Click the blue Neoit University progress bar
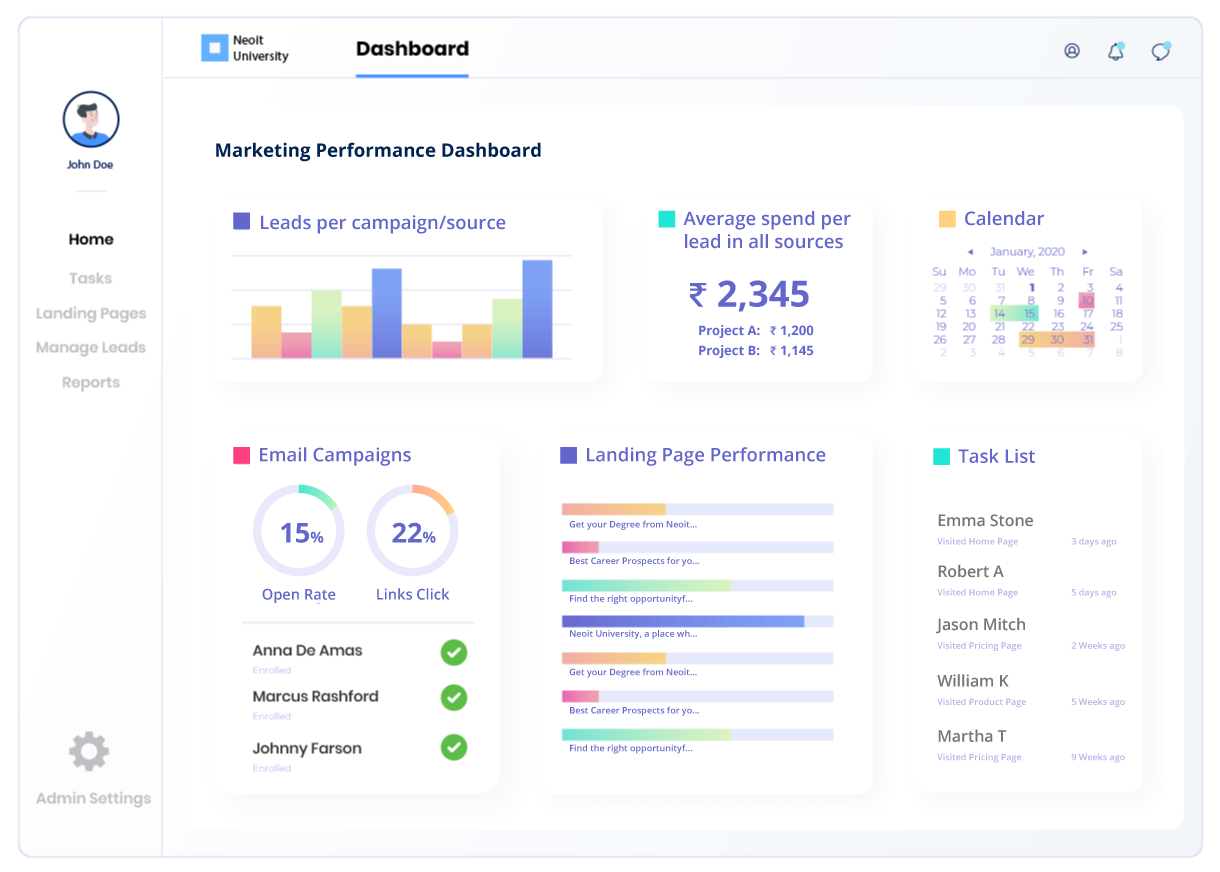 (x=683, y=621)
